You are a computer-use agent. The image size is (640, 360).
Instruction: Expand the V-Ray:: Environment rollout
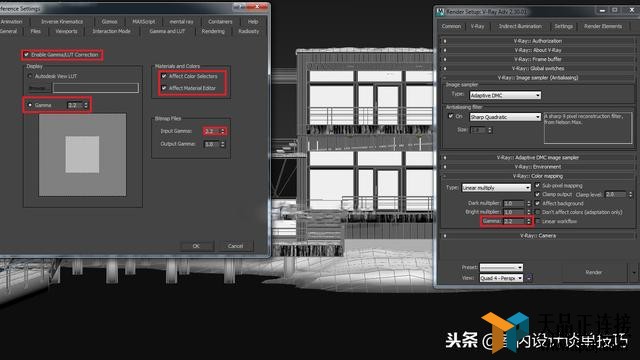537,167
